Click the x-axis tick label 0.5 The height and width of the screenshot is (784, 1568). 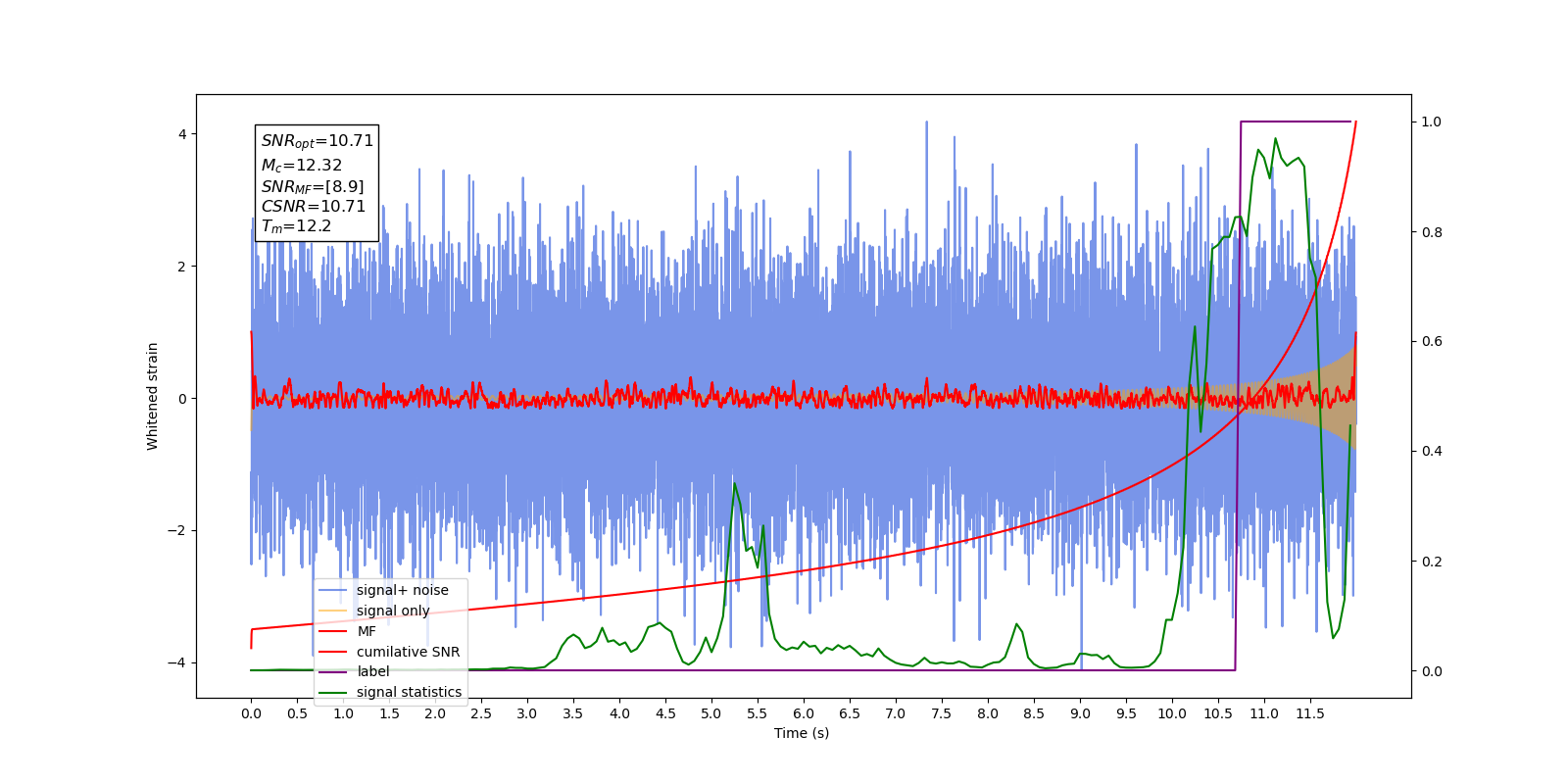point(297,713)
